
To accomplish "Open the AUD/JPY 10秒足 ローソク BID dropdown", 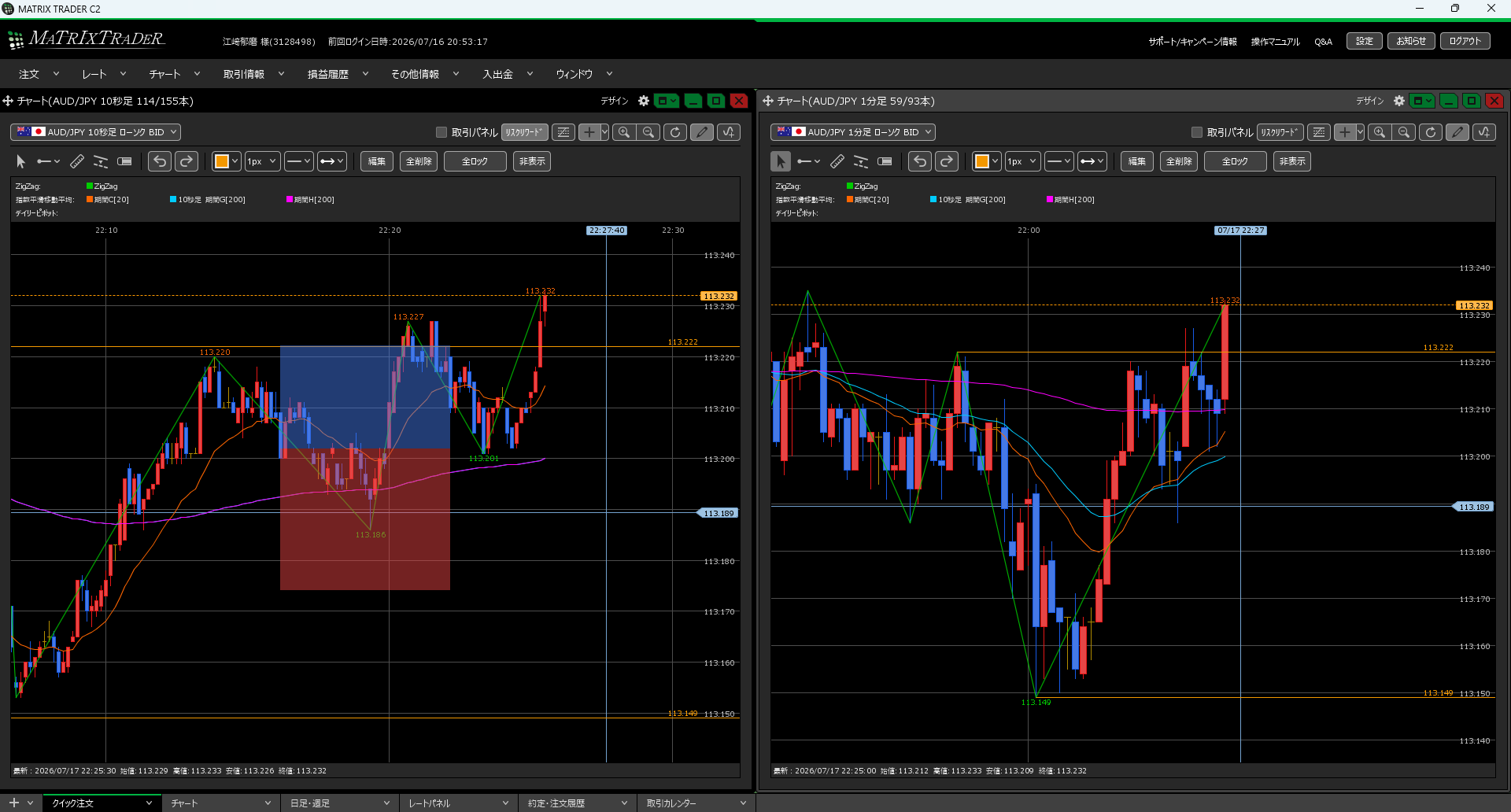I will 95,132.
